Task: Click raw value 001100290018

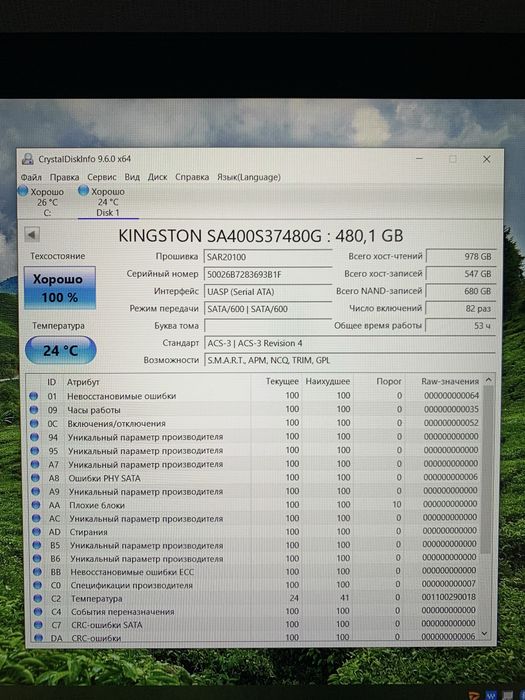Action: (448, 597)
